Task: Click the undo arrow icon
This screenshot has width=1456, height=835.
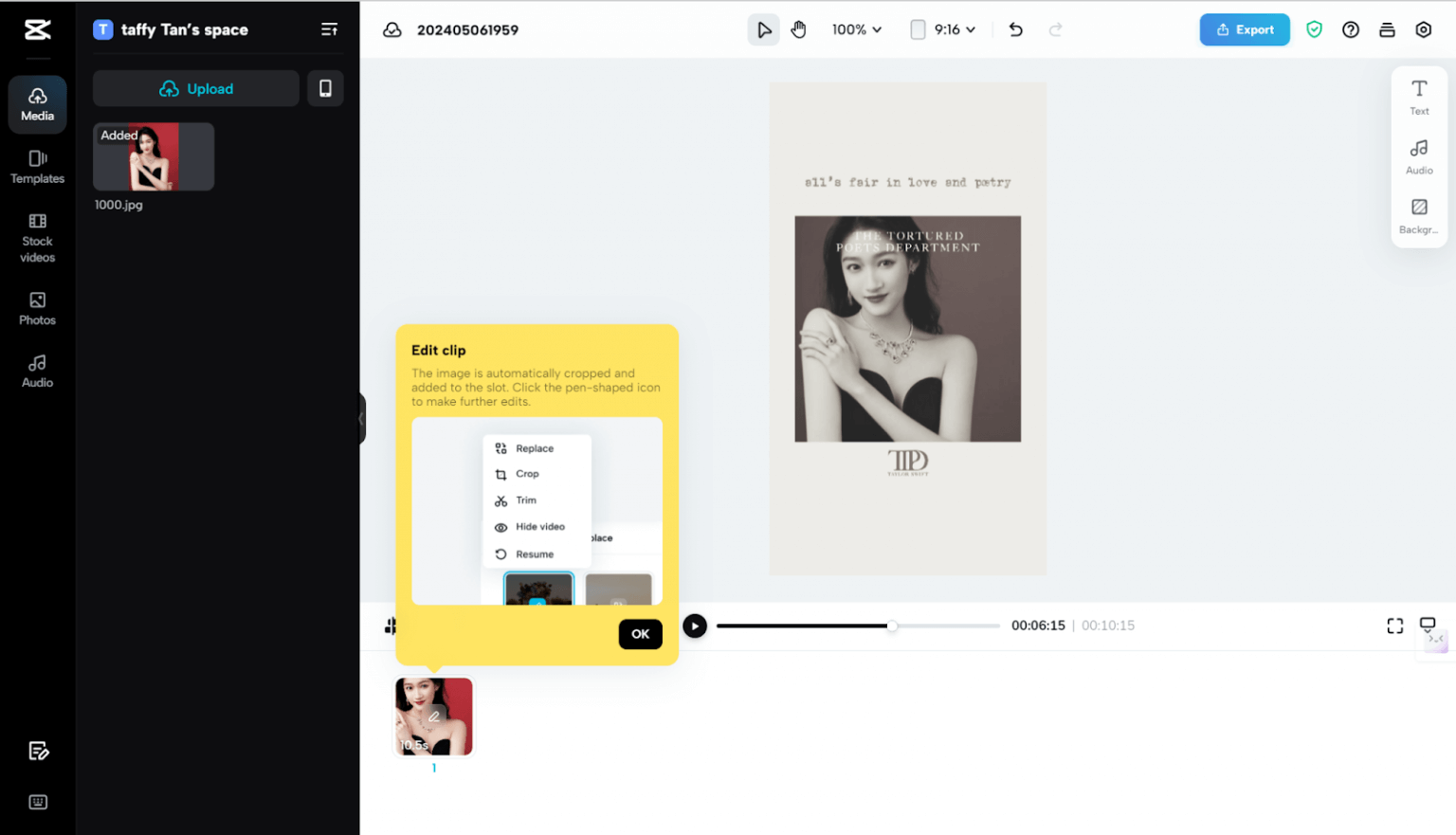Action: [1016, 30]
